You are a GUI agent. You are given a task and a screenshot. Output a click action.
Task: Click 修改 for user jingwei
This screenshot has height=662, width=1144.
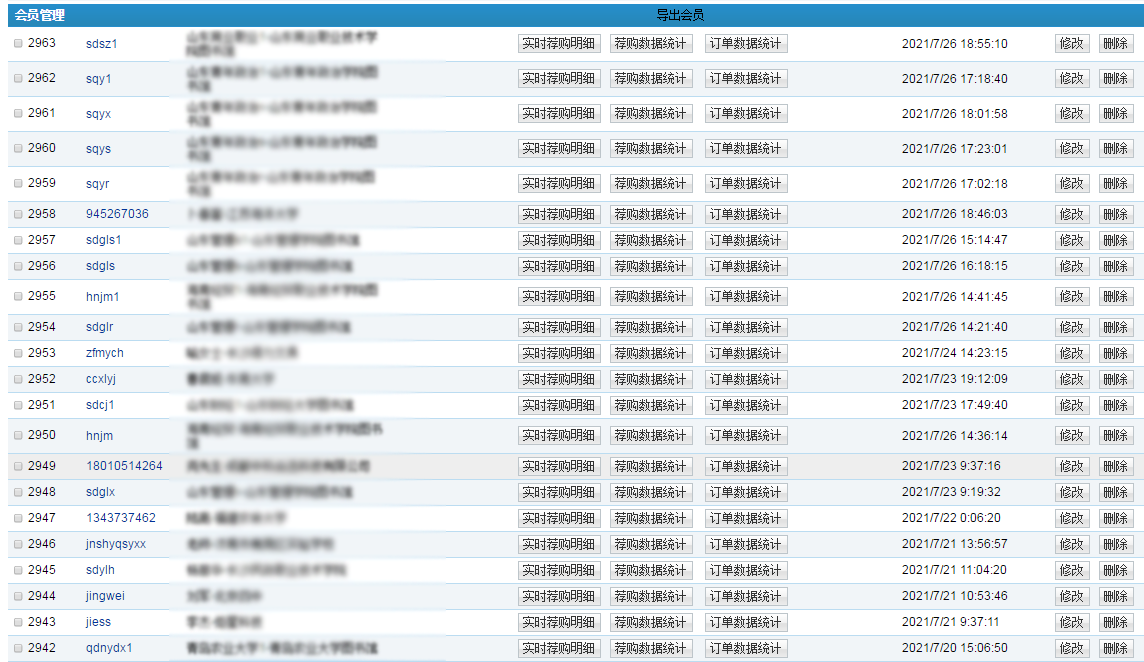(1071, 597)
